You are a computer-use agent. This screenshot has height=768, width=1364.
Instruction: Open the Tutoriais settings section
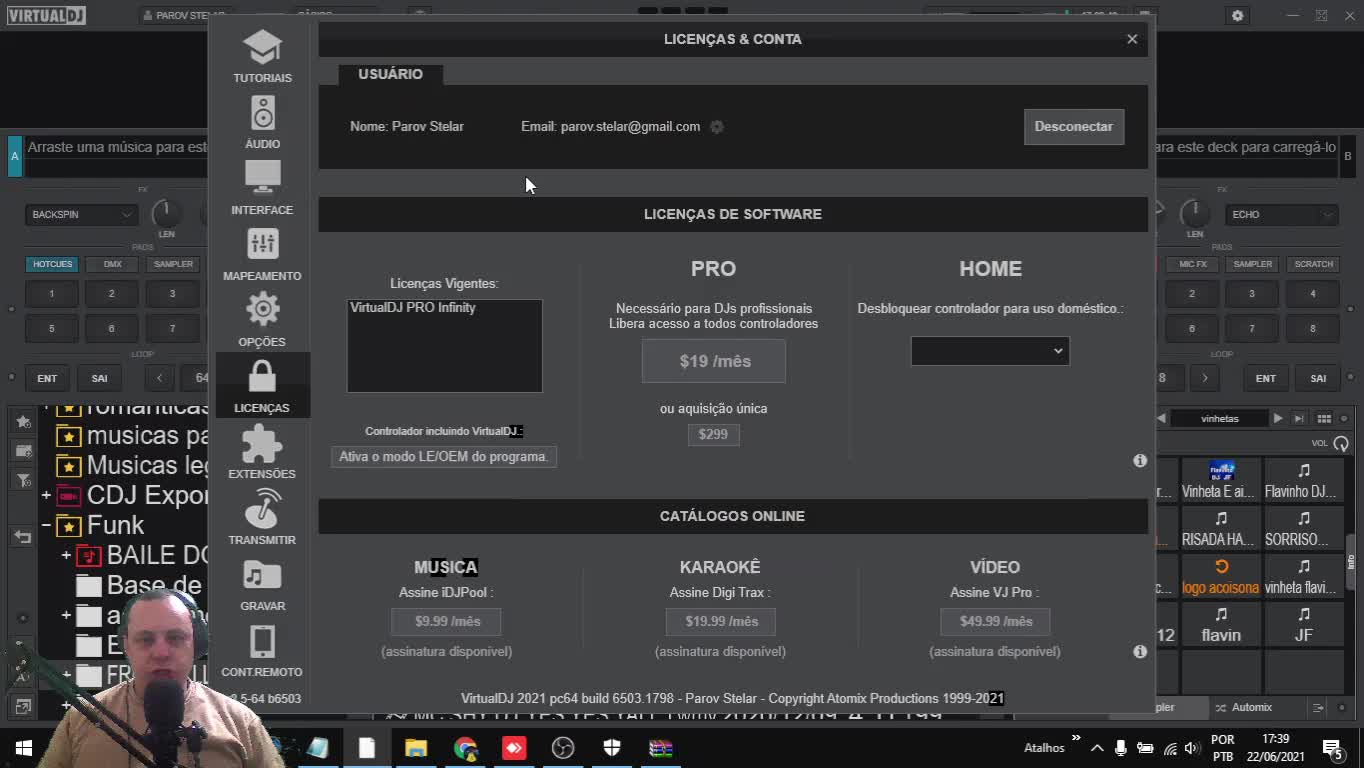tap(262, 56)
